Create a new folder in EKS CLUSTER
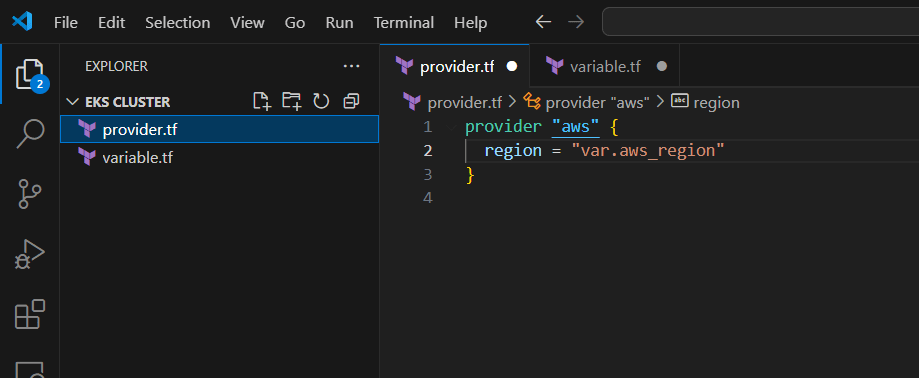The width and height of the screenshot is (919, 378). (291, 101)
